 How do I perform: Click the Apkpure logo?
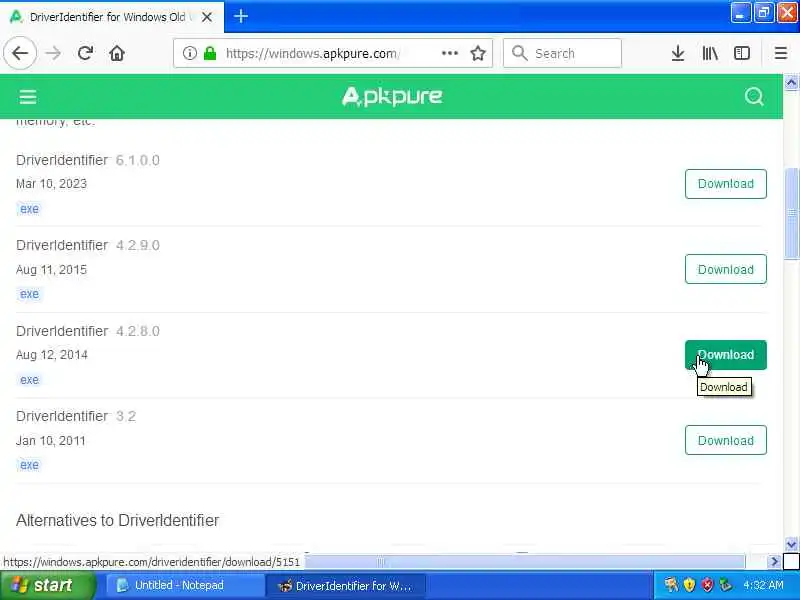(392, 96)
